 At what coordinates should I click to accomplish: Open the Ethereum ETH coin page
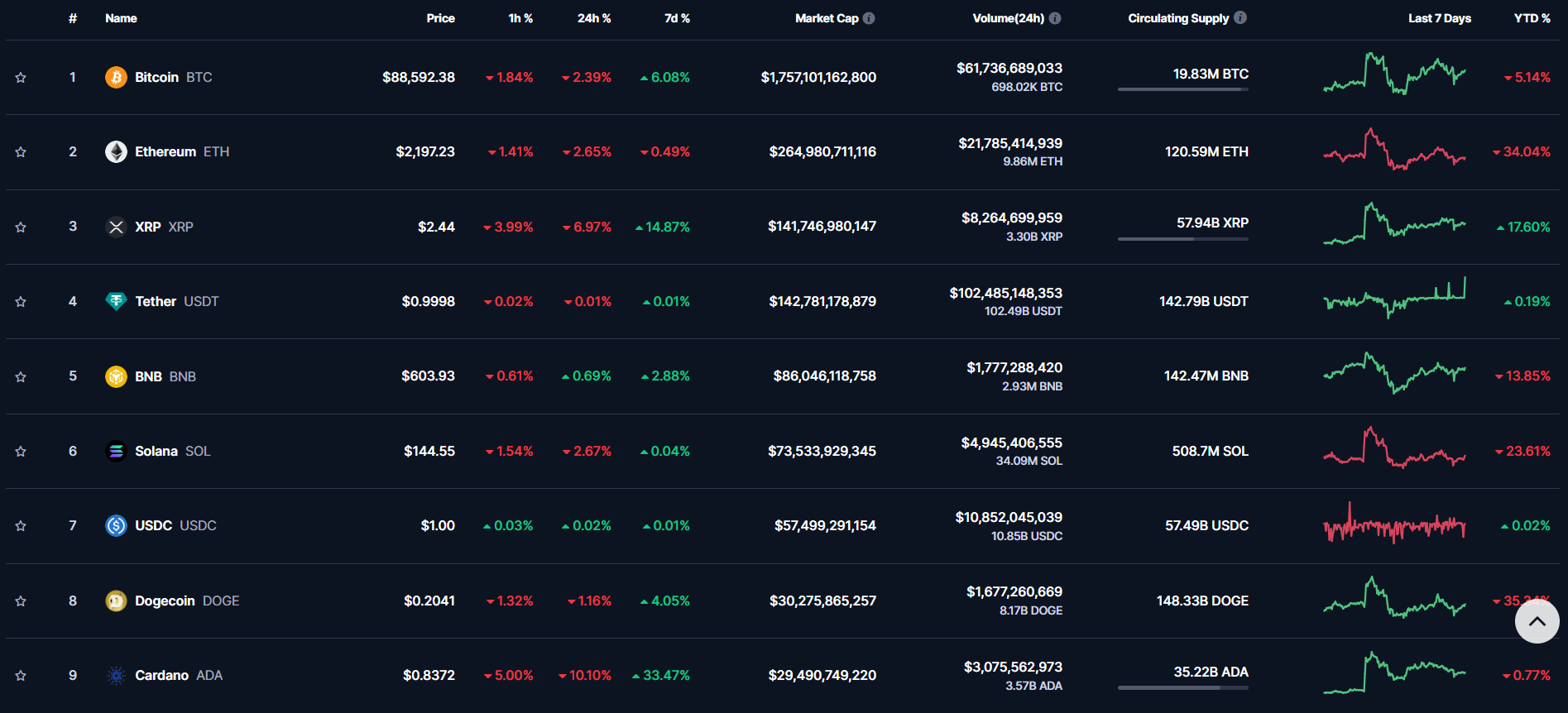click(182, 151)
